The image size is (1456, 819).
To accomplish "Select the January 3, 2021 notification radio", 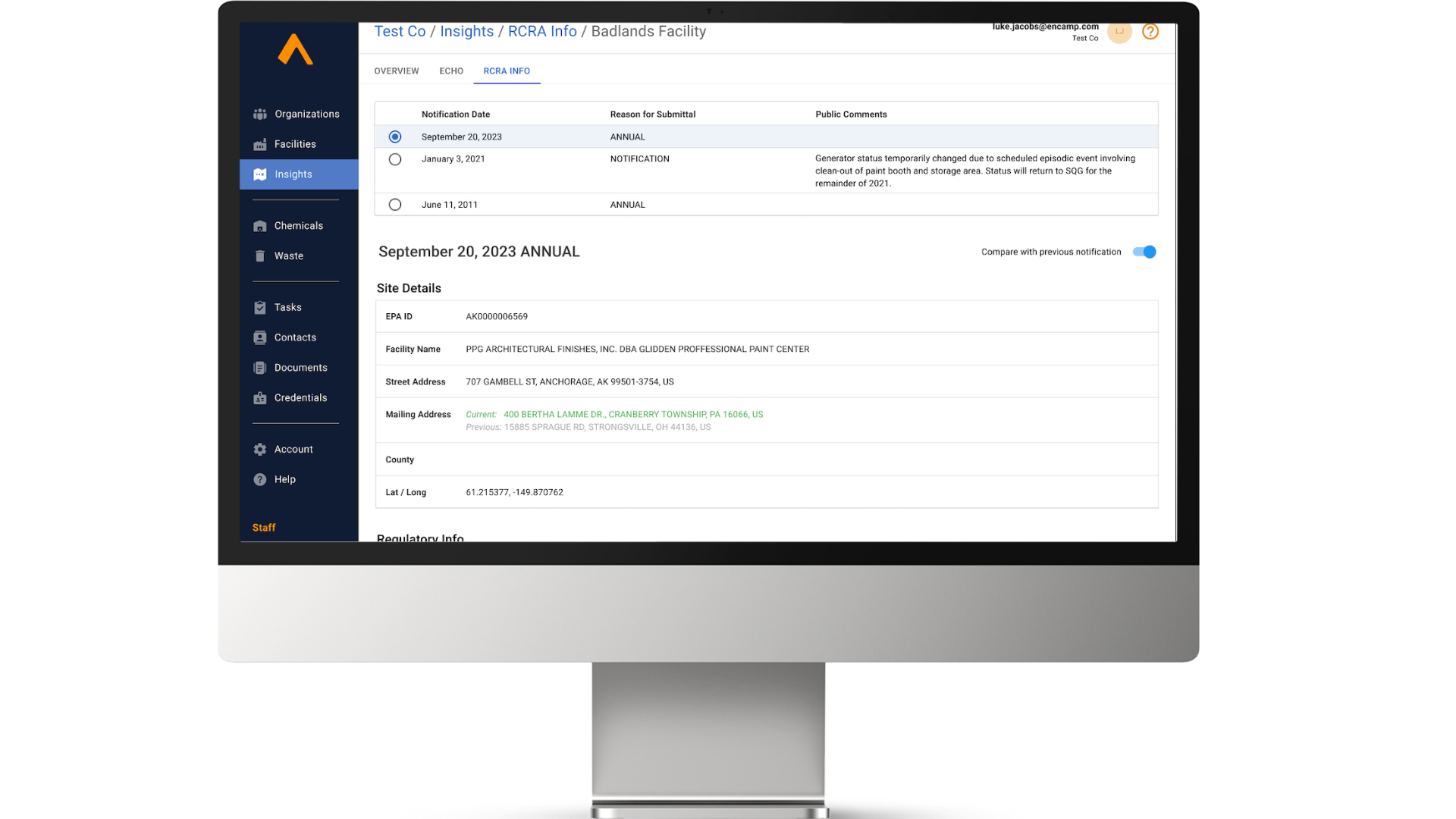I will tap(395, 159).
